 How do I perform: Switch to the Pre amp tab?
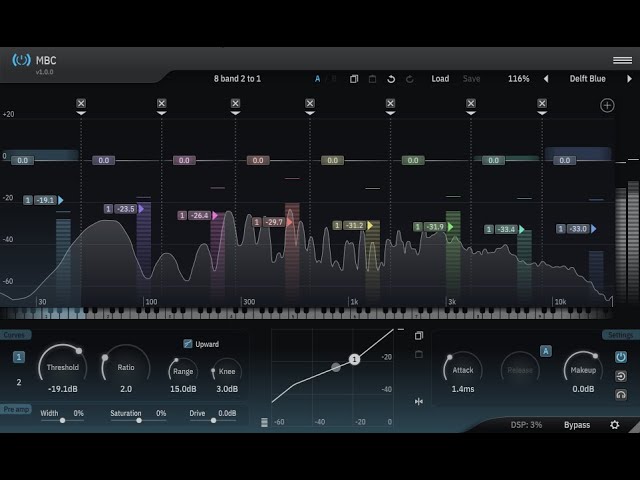click(16, 409)
